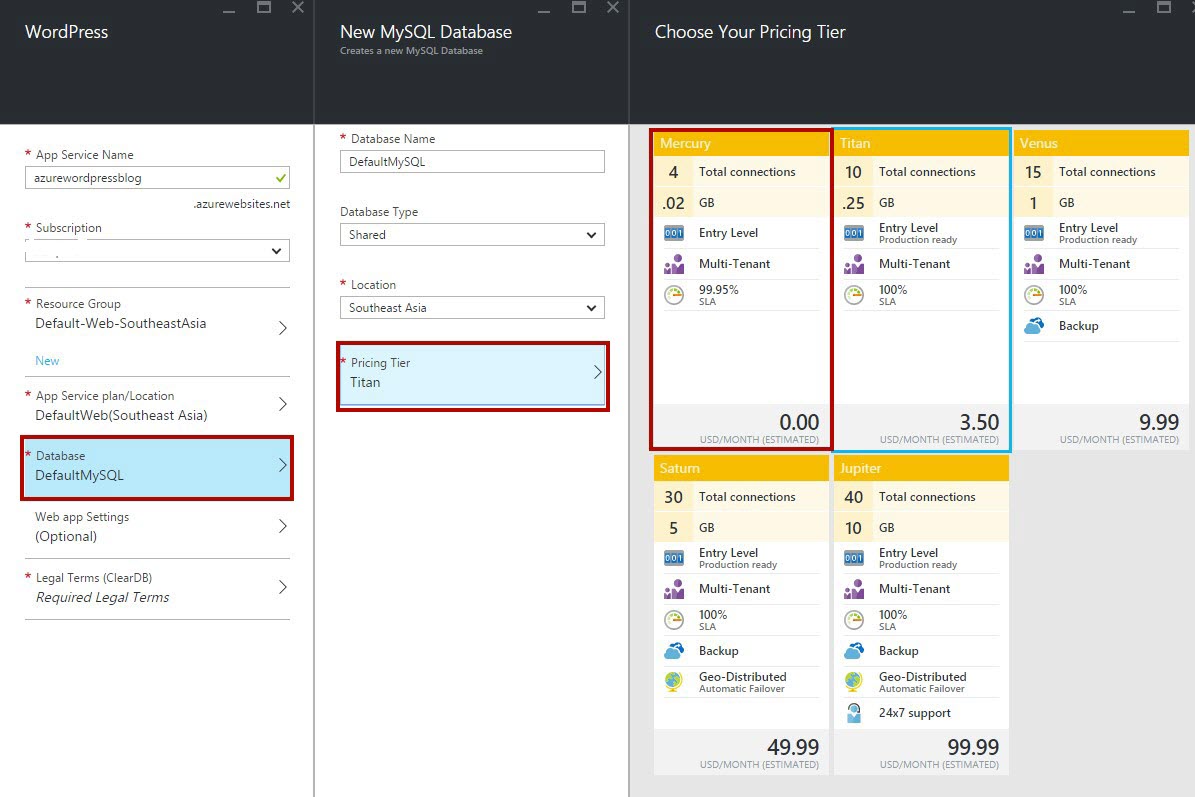
Task: Click the Entry Level icon in Mercury tier
Action: point(674,233)
